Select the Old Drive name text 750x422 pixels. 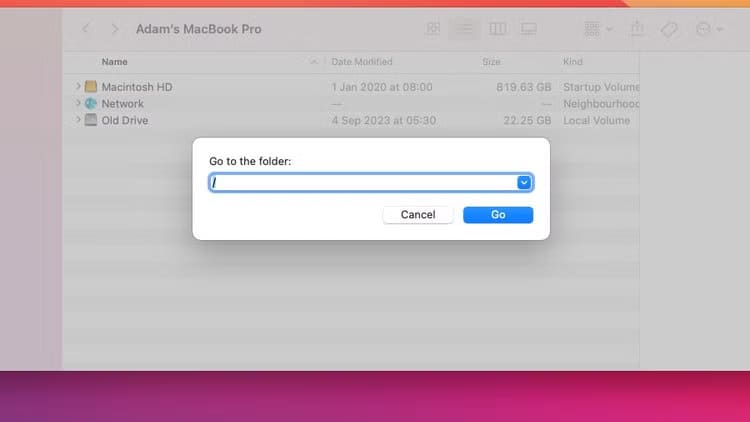point(125,121)
